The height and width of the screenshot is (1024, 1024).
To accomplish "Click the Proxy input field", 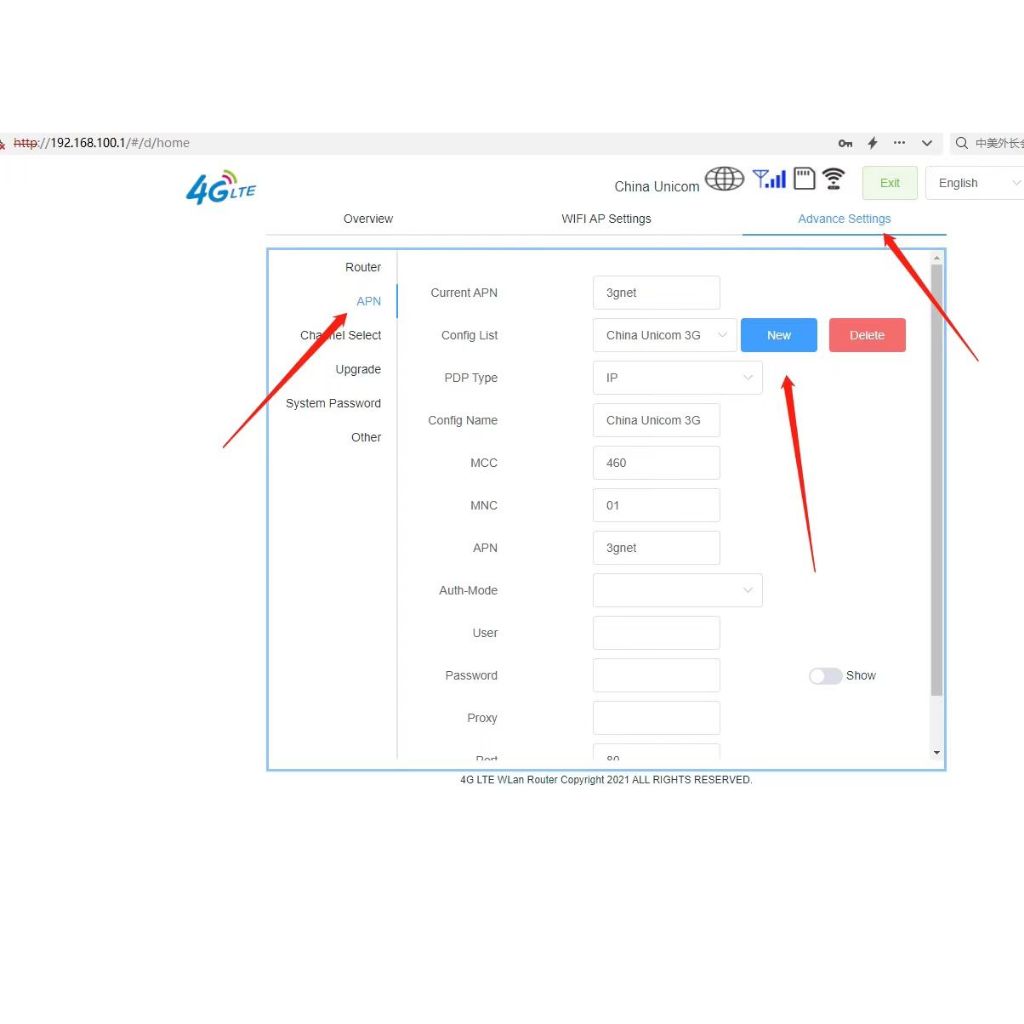I will (x=656, y=718).
